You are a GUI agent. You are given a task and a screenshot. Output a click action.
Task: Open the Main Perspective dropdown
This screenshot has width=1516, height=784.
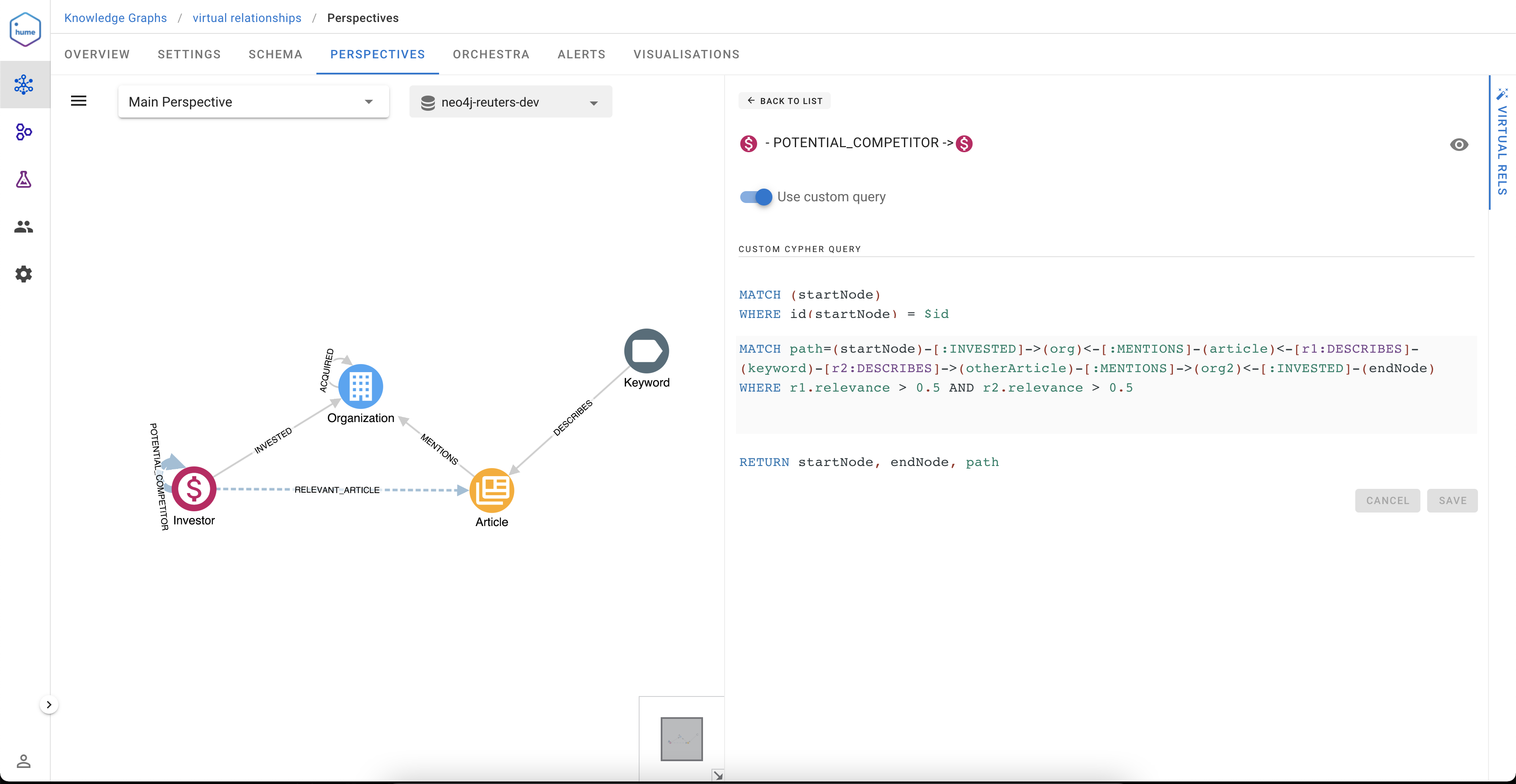coord(254,102)
